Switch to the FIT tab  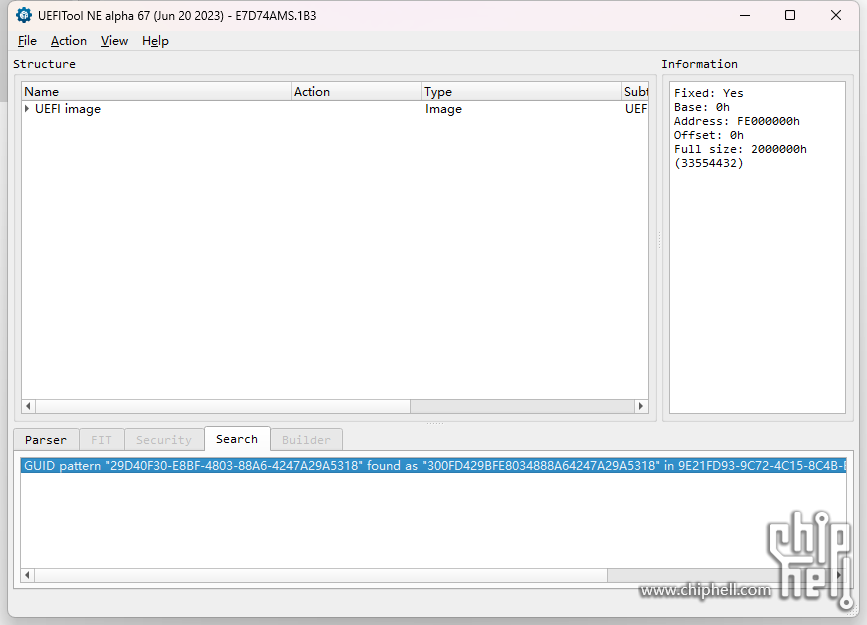[x=101, y=440]
